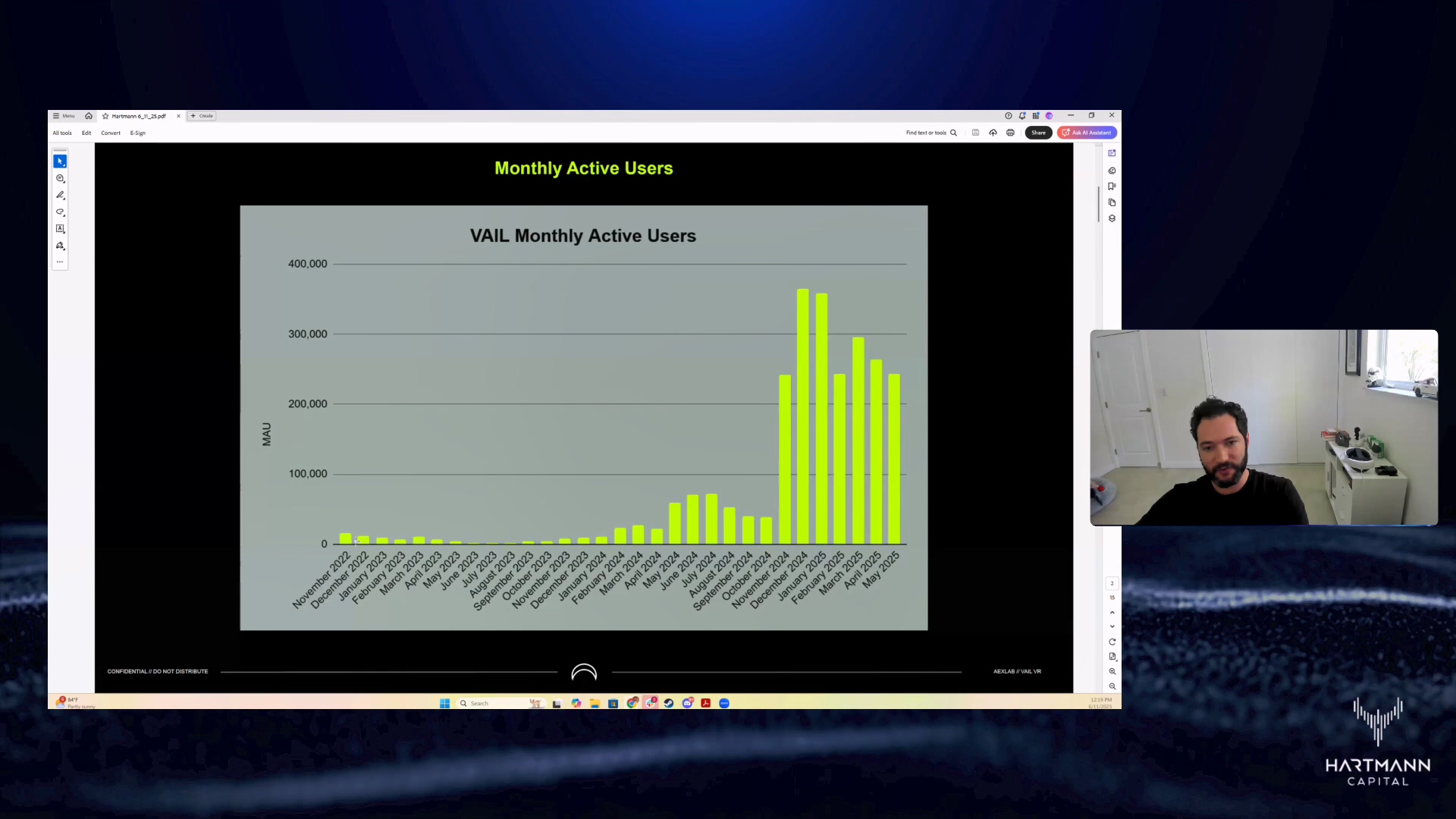Show more quick tools via ellipsis

point(60,262)
